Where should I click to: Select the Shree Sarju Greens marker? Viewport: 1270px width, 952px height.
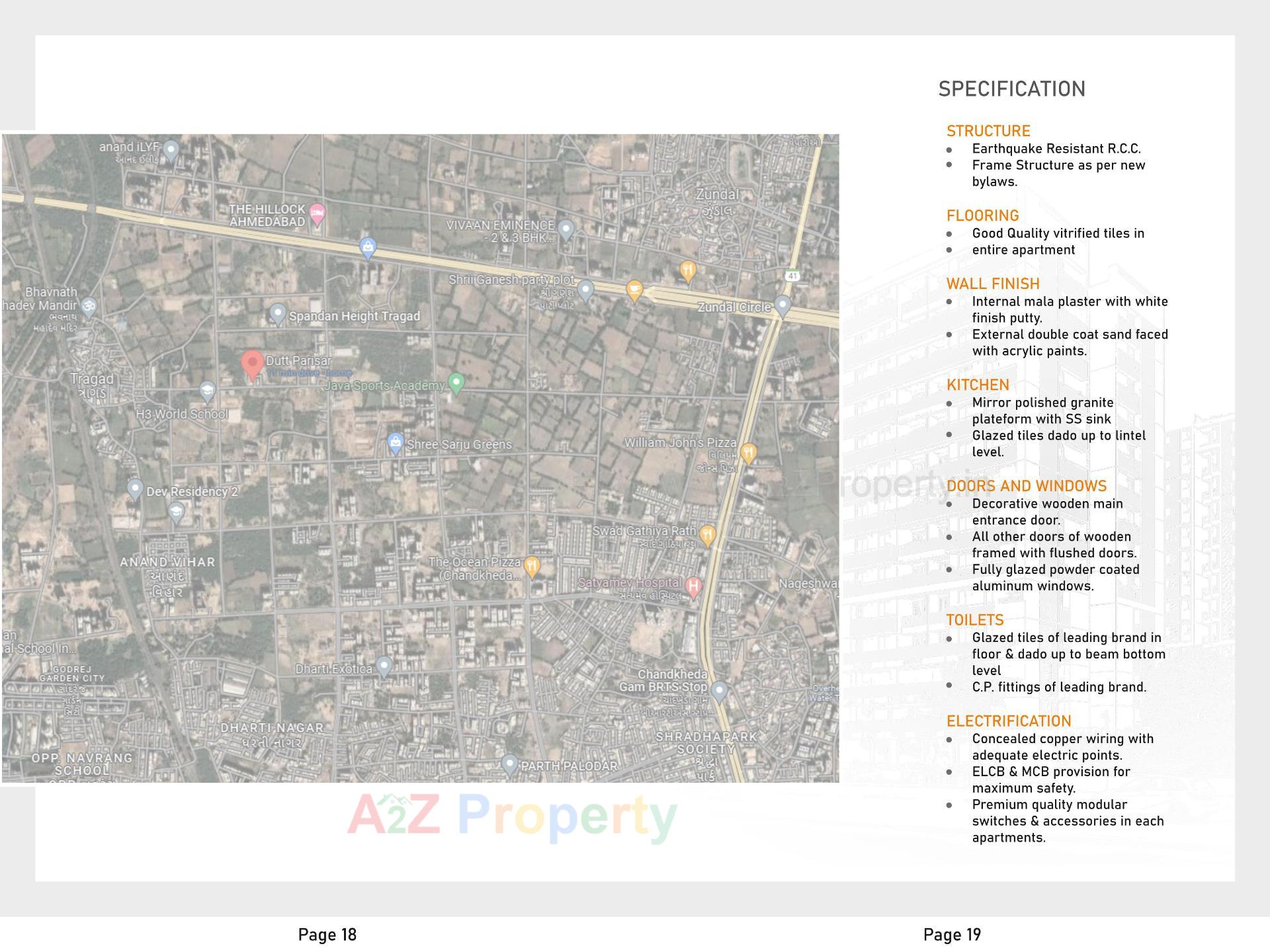pyautogui.click(x=395, y=442)
